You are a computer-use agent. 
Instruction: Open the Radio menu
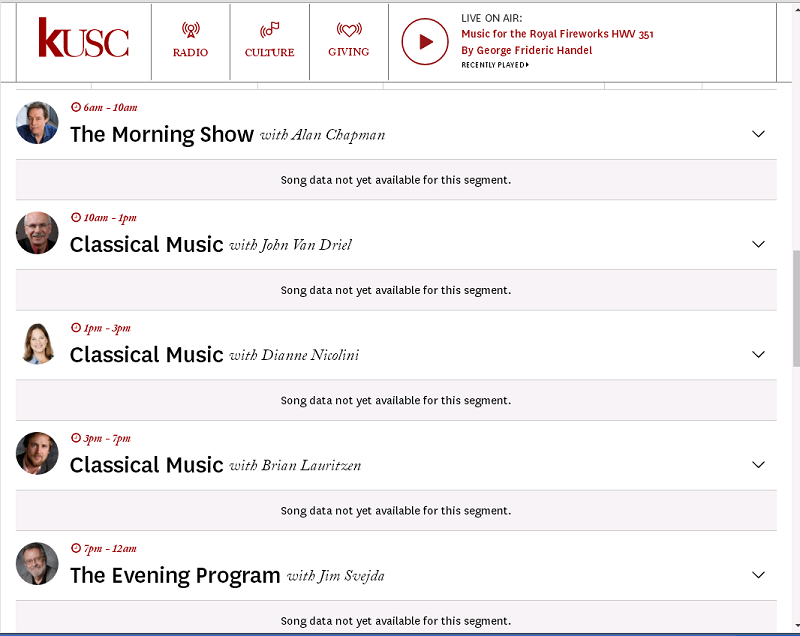point(190,40)
